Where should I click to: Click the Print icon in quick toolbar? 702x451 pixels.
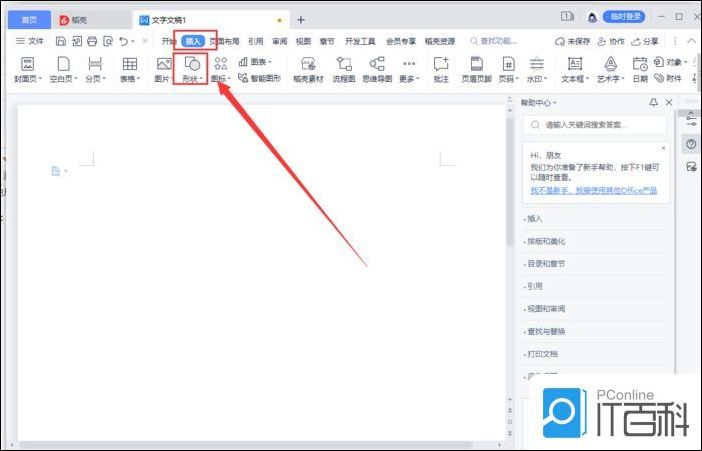(x=92, y=41)
